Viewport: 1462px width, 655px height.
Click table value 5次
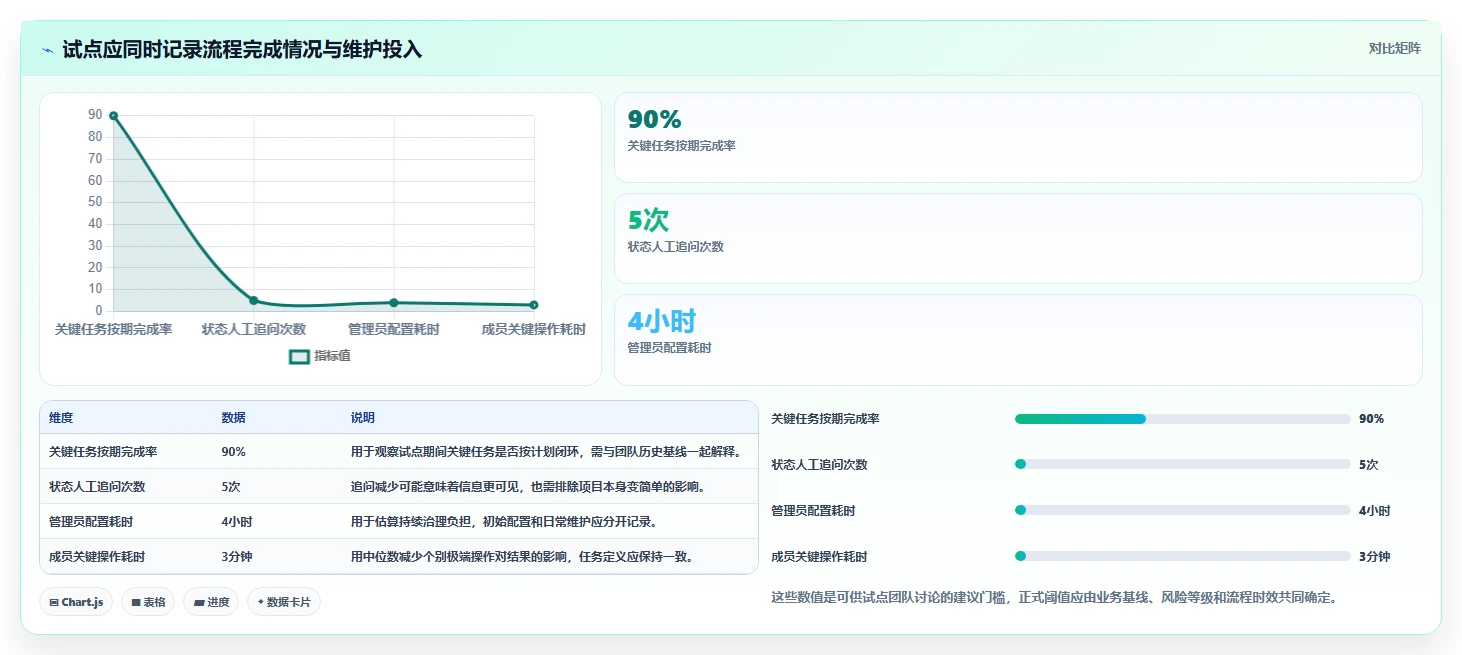click(230, 487)
